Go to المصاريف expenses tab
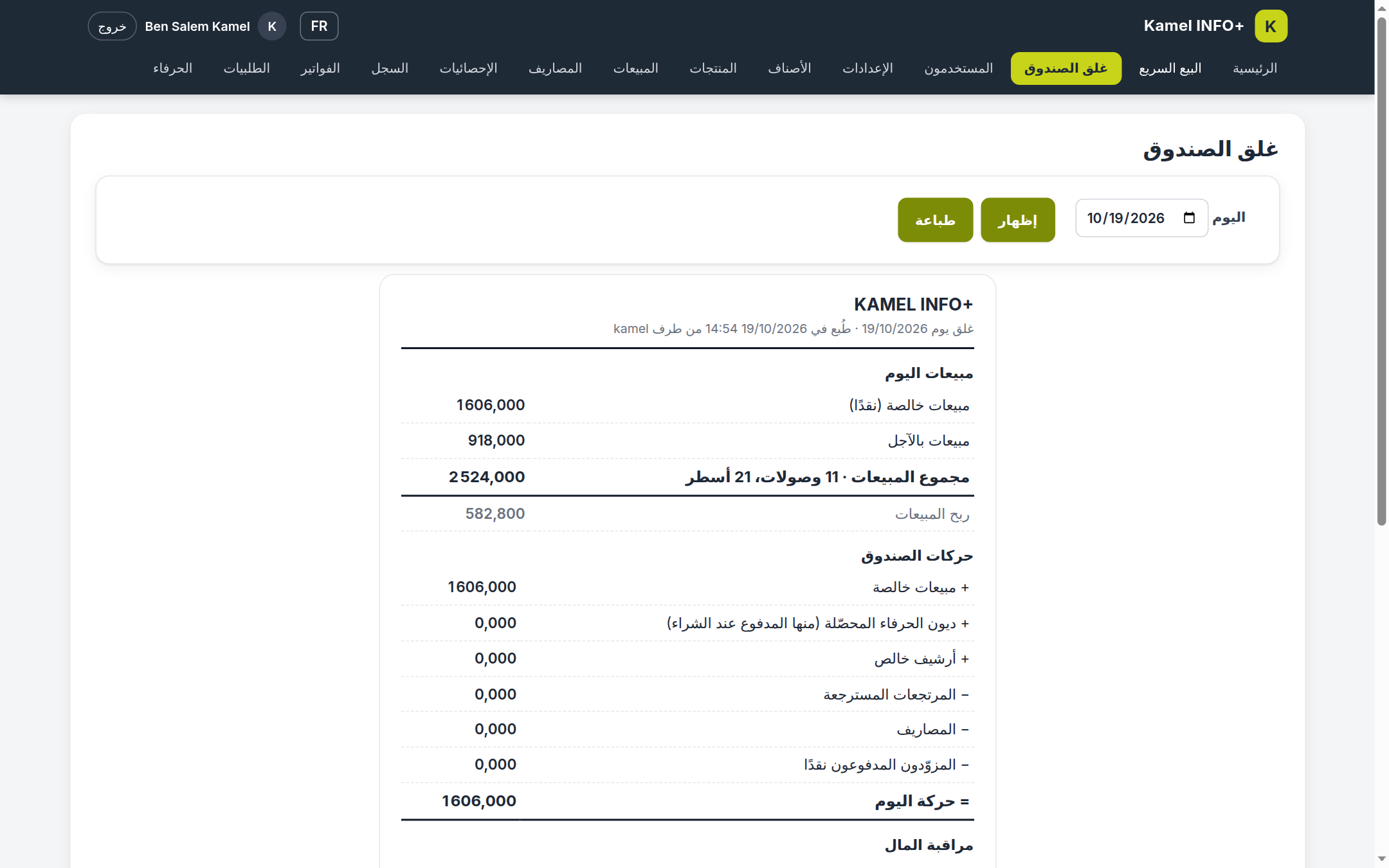The width and height of the screenshot is (1389, 868). 555,68
